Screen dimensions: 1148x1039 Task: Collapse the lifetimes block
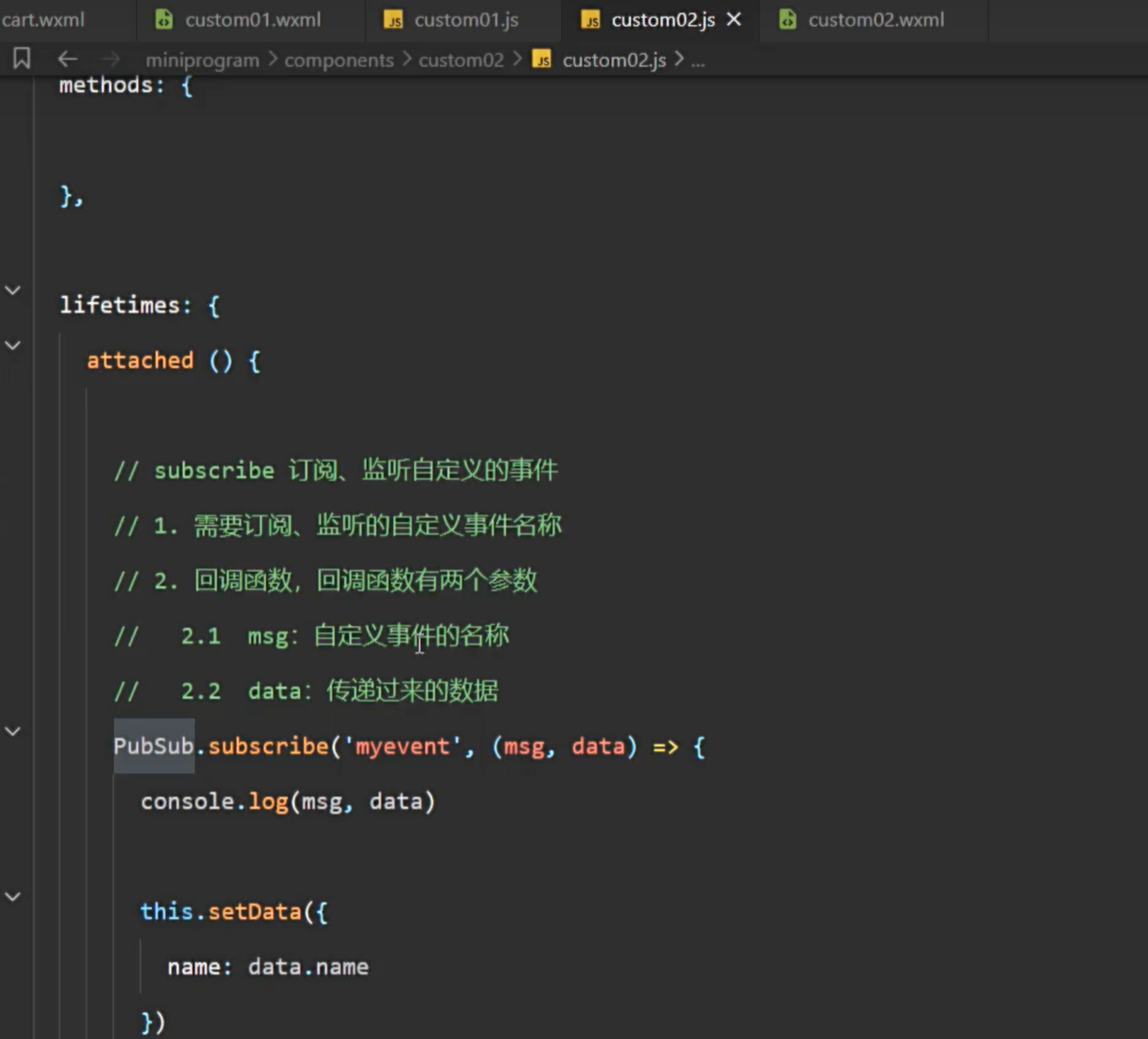(x=13, y=291)
